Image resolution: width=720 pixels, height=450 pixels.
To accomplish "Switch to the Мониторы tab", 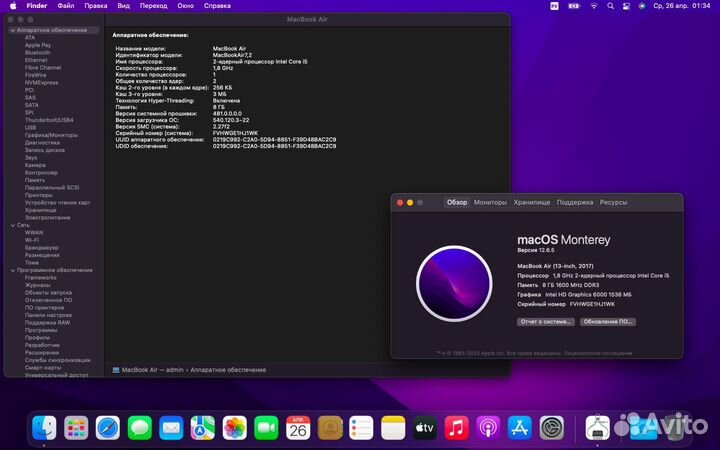I will coord(490,202).
